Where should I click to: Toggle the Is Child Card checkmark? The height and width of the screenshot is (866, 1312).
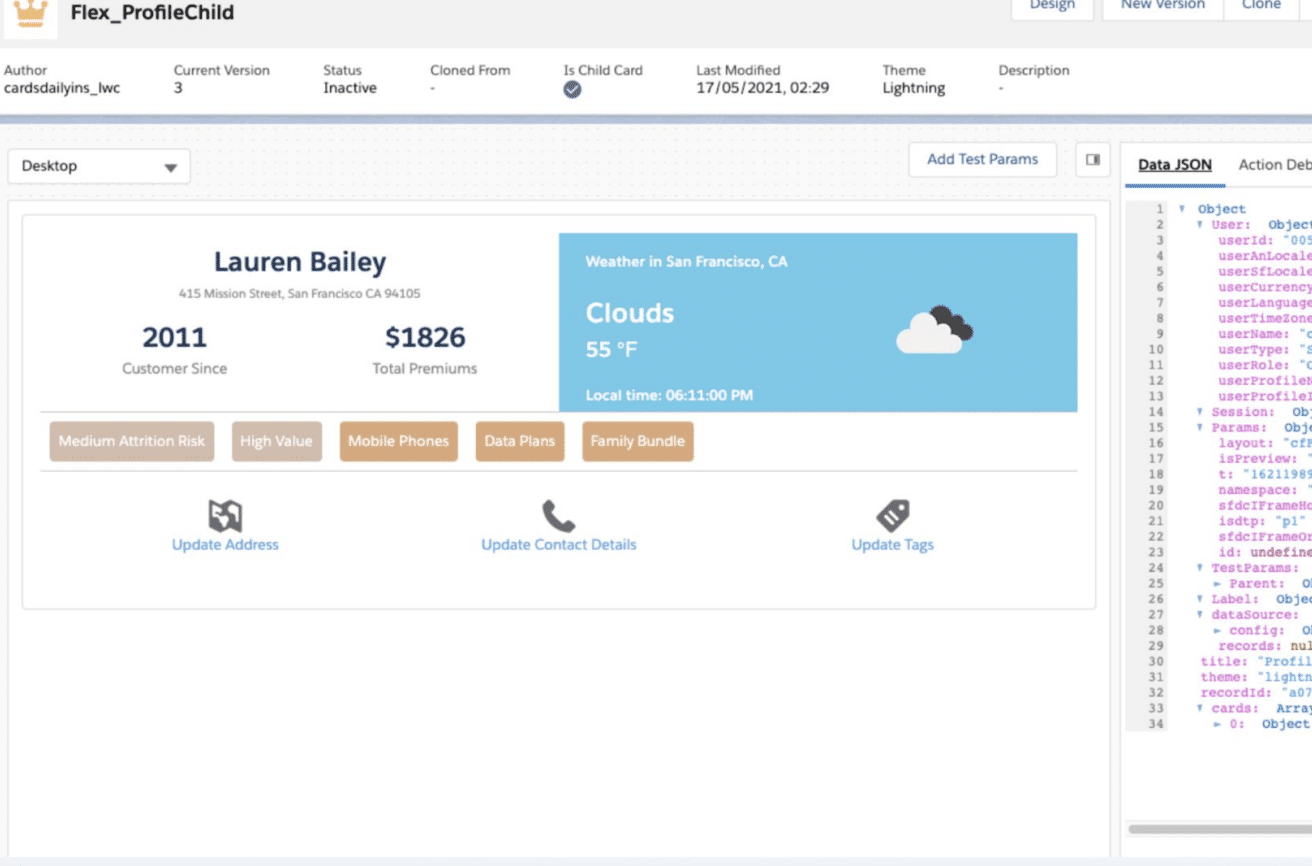click(x=572, y=90)
